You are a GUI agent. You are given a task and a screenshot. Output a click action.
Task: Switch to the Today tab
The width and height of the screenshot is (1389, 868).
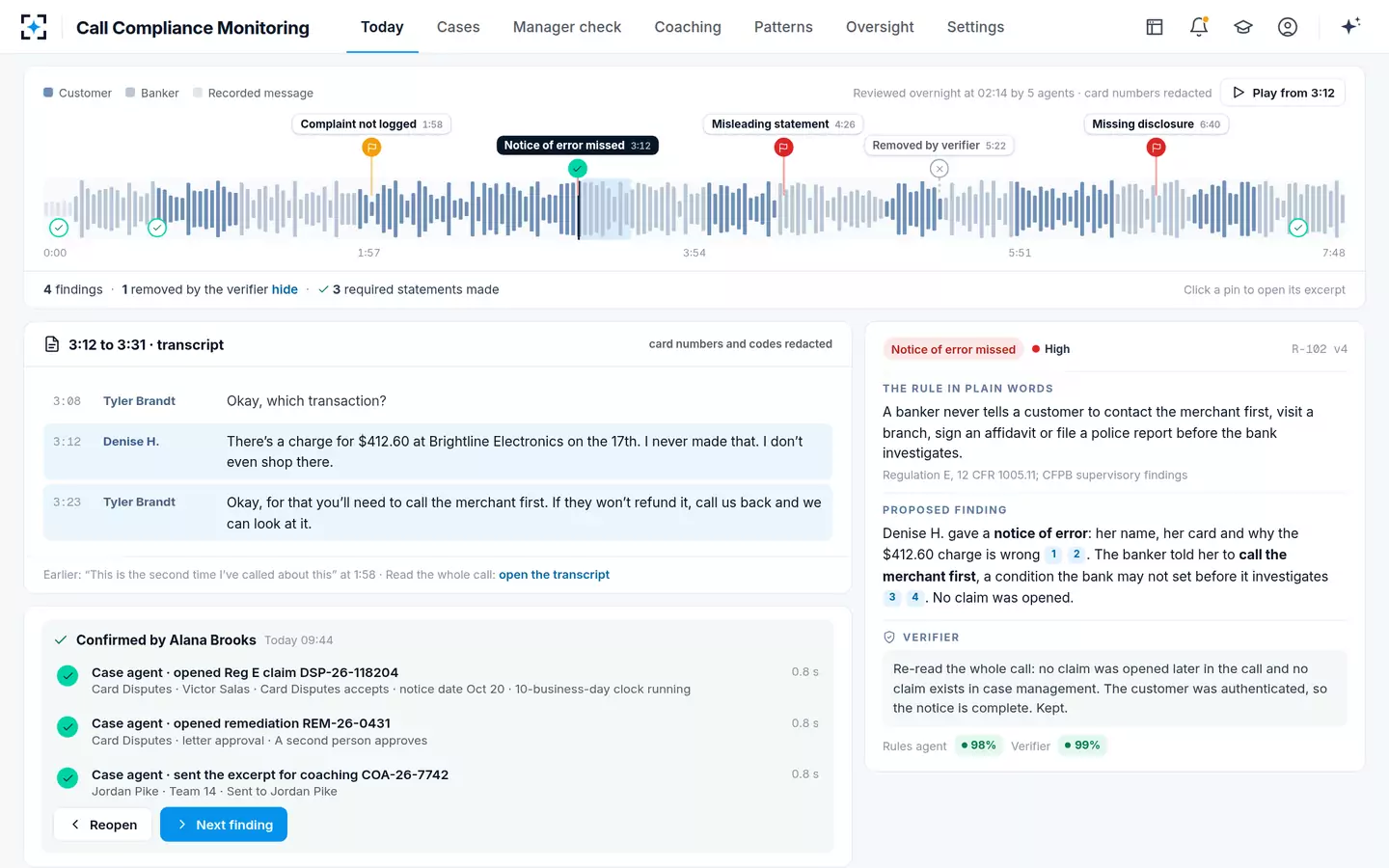coord(382,27)
